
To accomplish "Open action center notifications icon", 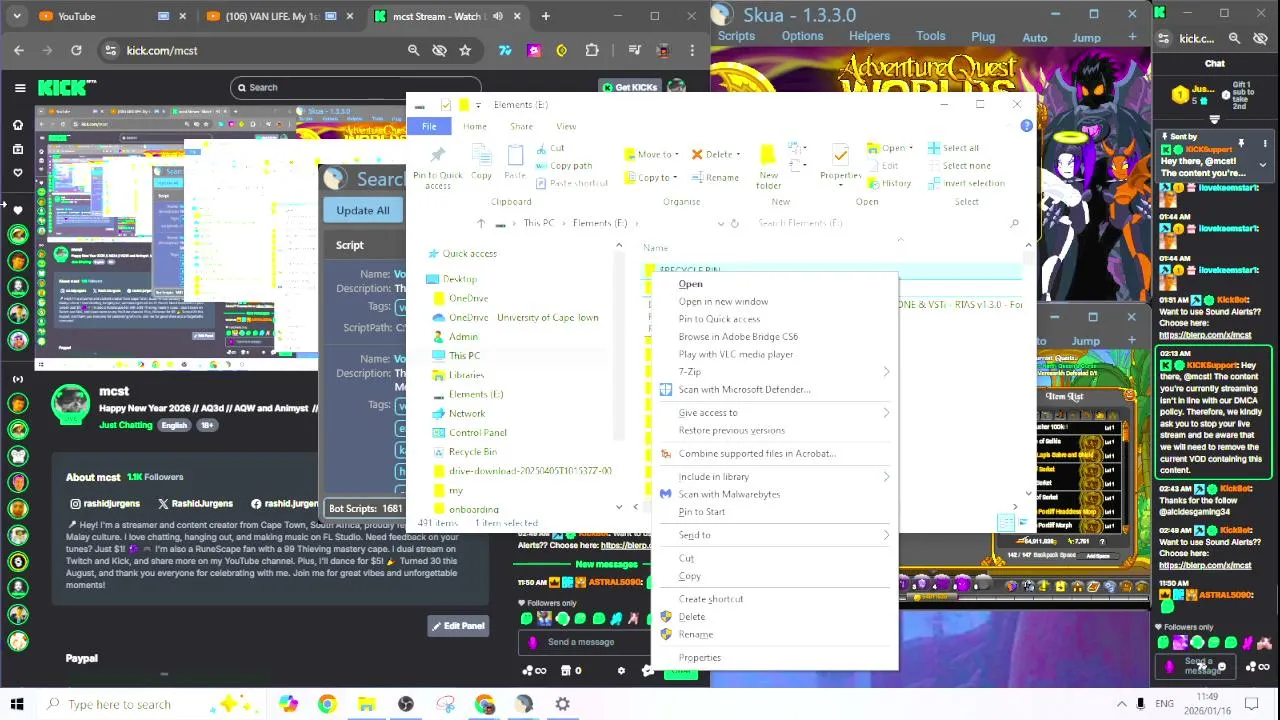I will pos(1251,704).
